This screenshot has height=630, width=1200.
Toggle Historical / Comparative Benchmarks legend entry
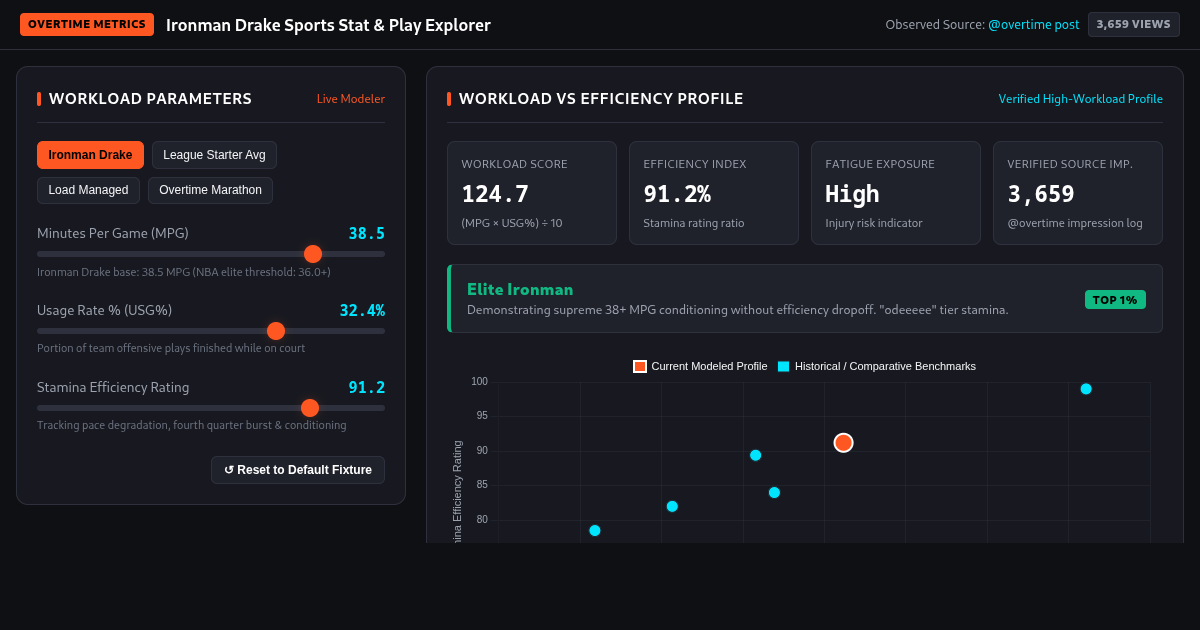pyautogui.click(x=877, y=366)
